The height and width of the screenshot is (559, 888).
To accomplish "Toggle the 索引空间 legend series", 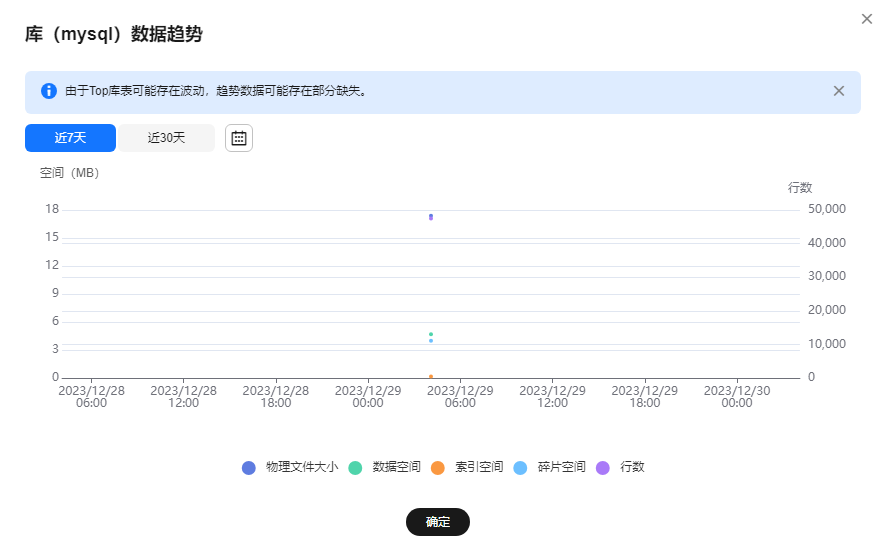I will point(467,467).
